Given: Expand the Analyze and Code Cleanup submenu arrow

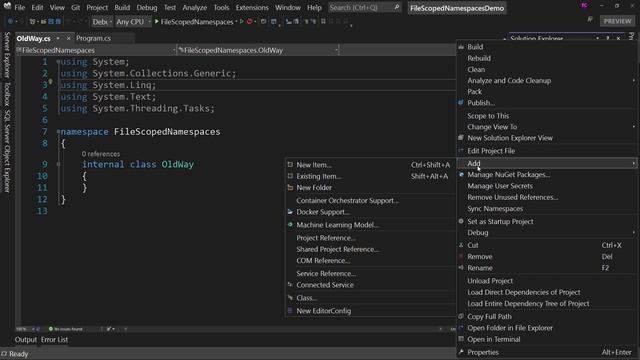Looking at the screenshot, I should click(x=633, y=80).
